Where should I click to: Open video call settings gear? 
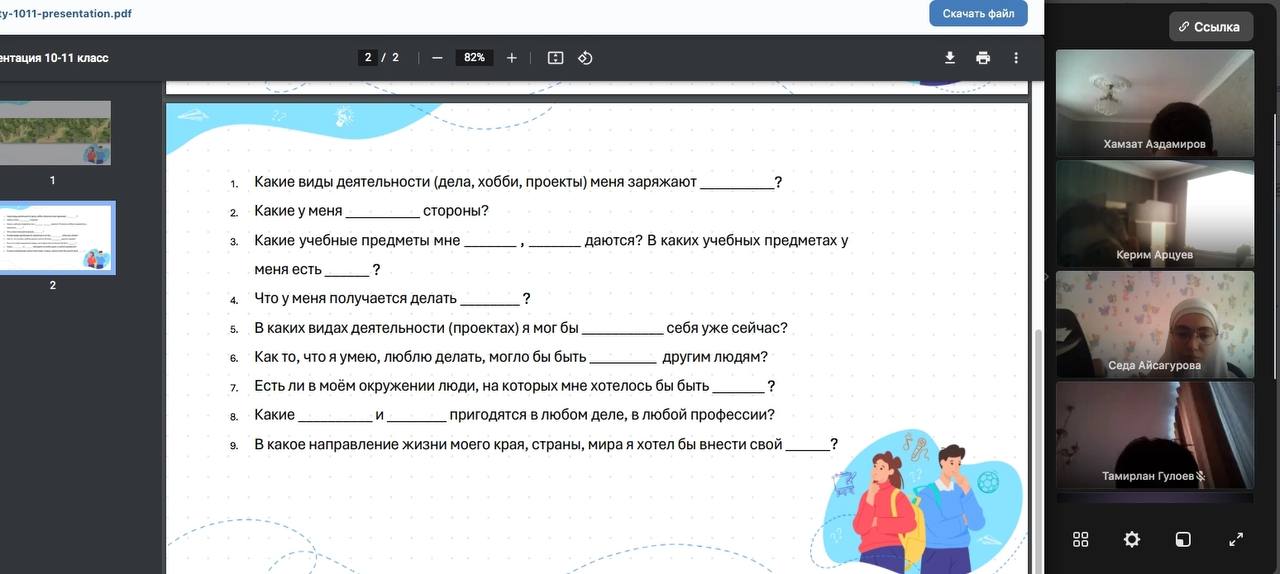tap(1131, 539)
